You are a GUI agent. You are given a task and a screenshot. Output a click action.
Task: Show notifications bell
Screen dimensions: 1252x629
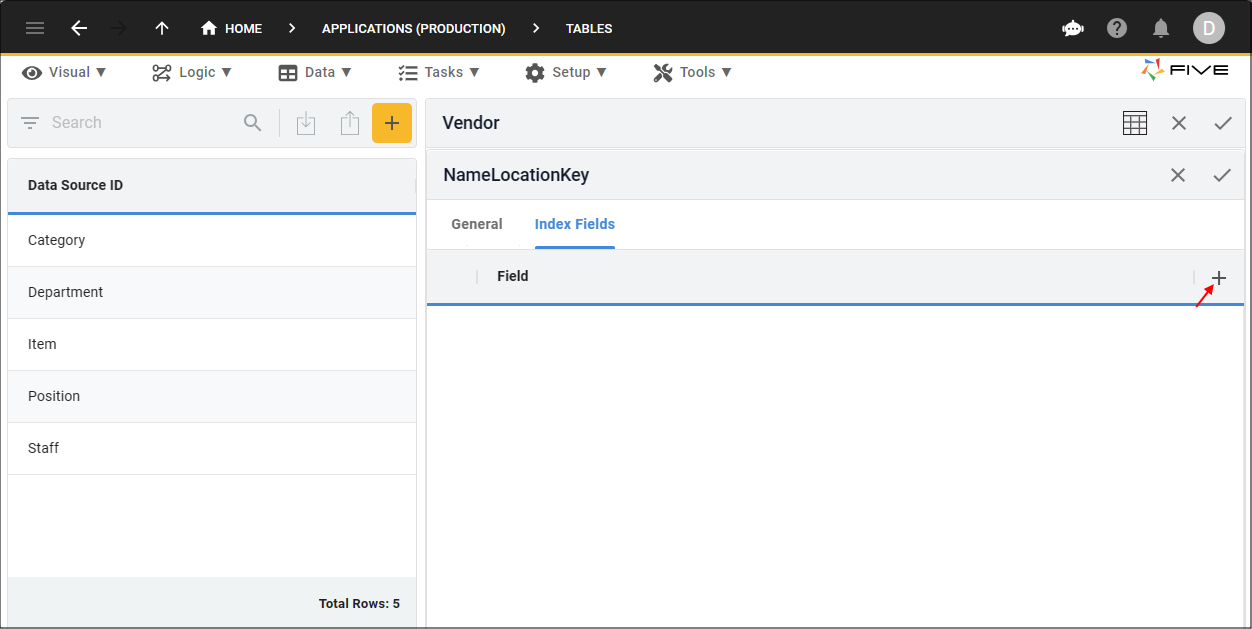(x=1161, y=28)
